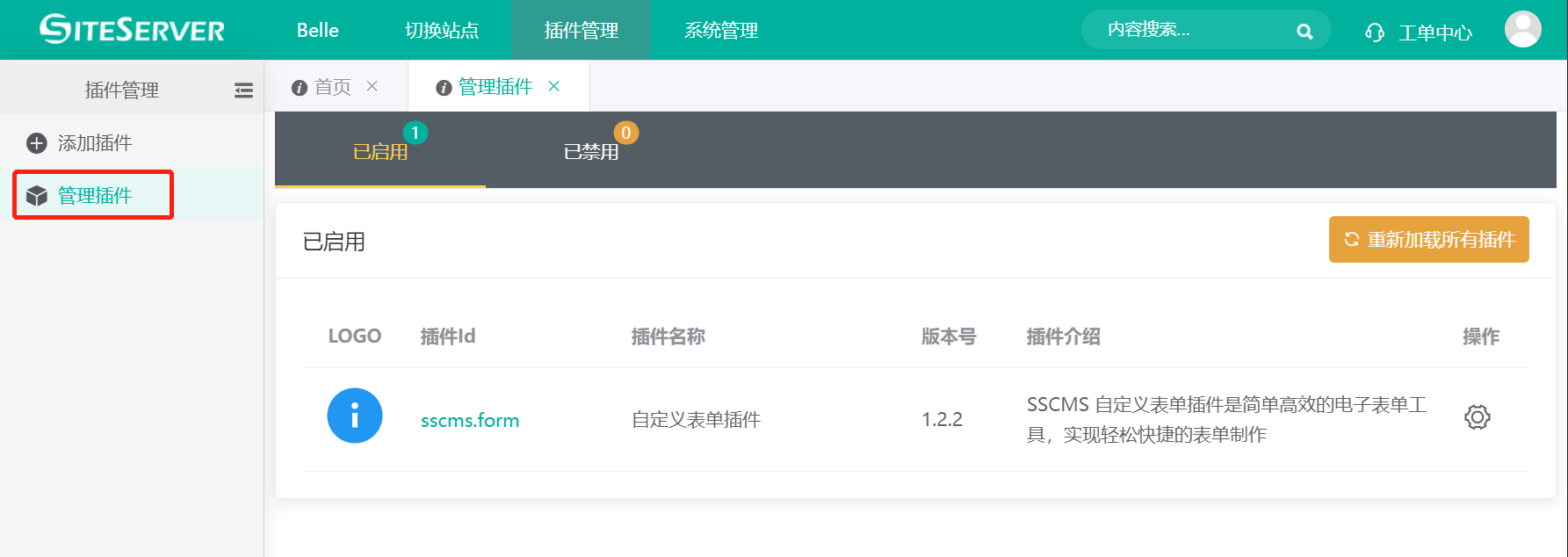Viewport: 1568px width, 557px height.
Task: Click the SiteServer logo
Action: coord(132,30)
